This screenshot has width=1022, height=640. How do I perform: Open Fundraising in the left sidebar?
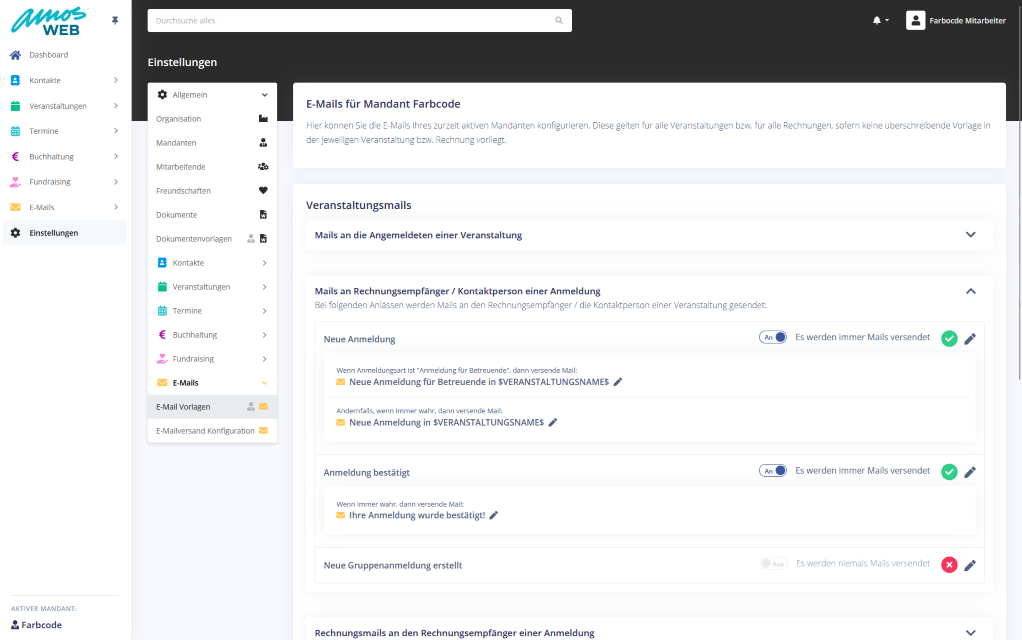pos(51,182)
